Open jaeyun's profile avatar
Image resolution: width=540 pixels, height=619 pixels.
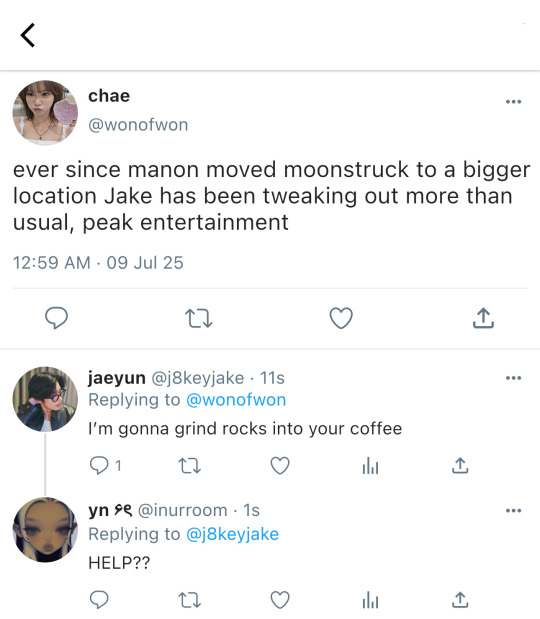[x=45, y=399]
